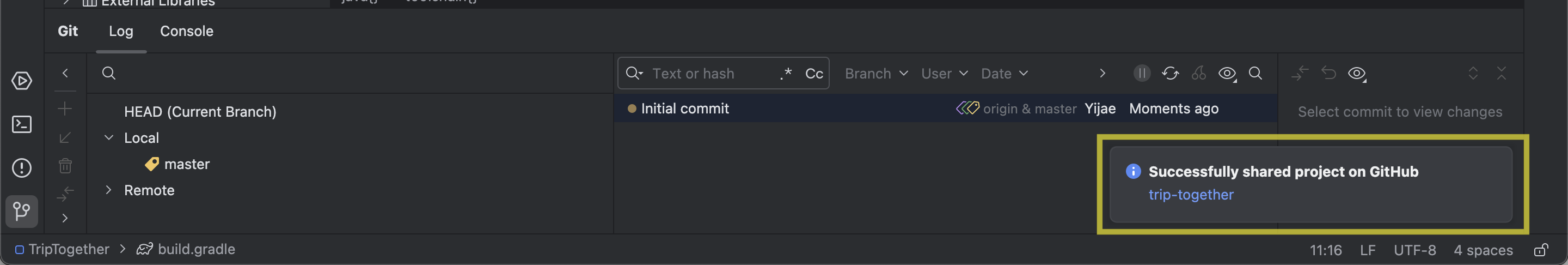
Task: Open the Services run icon in sidebar
Action: pyautogui.click(x=22, y=81)
